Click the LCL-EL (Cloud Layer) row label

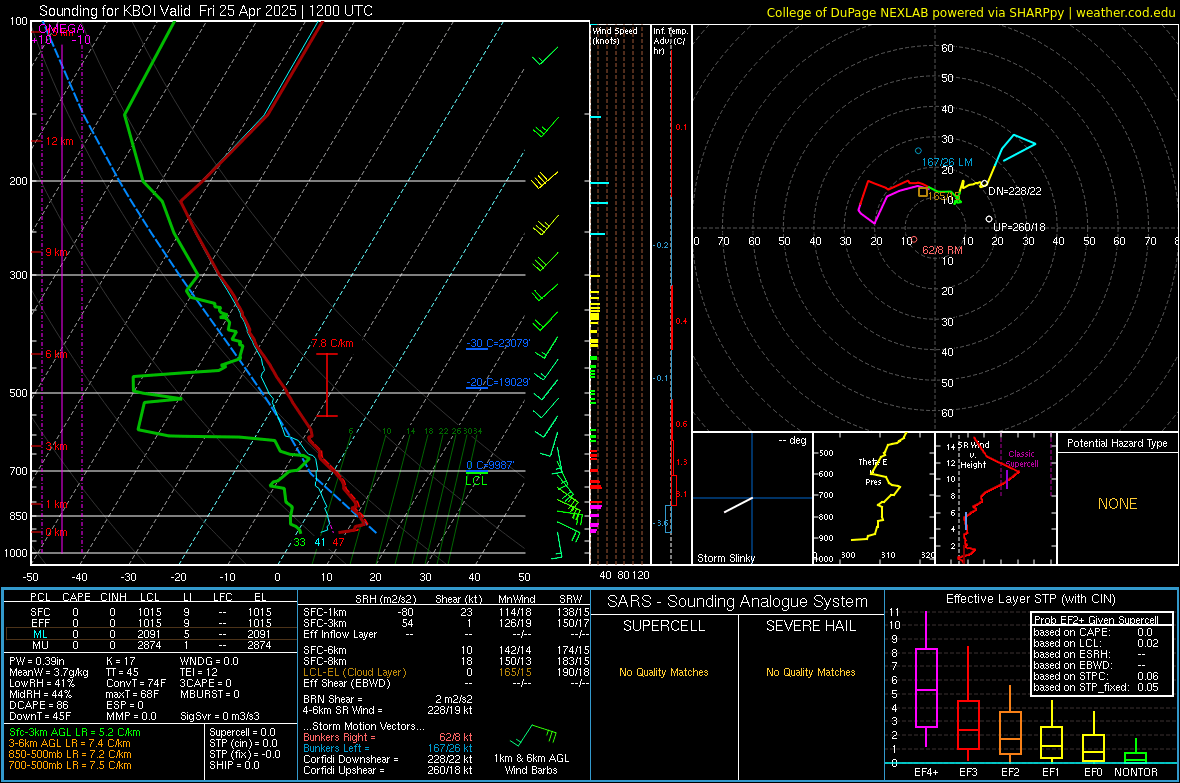pos(354,672)
